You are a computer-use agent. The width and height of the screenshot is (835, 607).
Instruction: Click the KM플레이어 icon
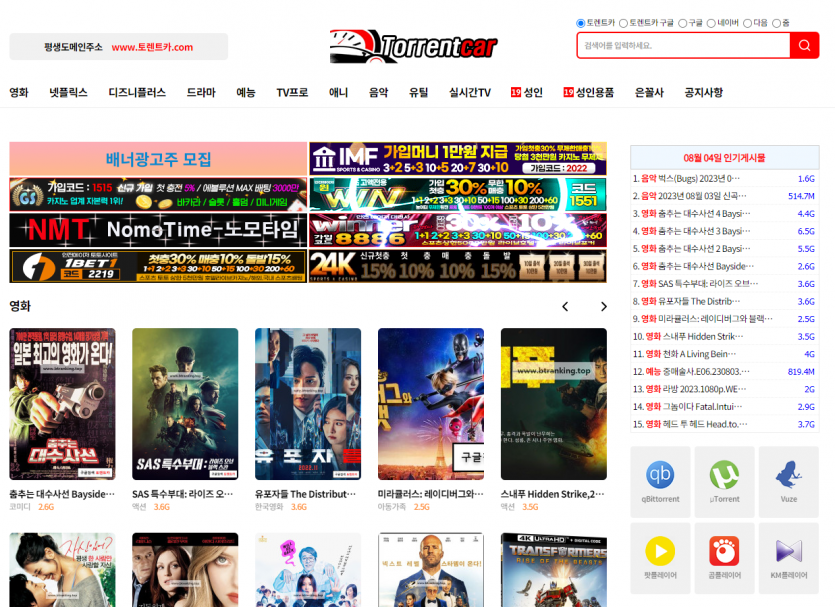click(788, 552)
